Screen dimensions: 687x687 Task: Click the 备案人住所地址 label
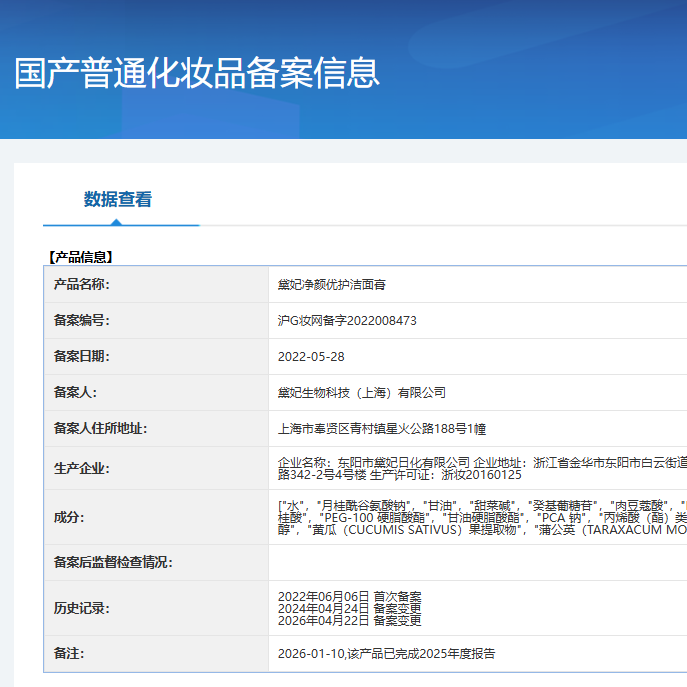click(x=100, y=428)
